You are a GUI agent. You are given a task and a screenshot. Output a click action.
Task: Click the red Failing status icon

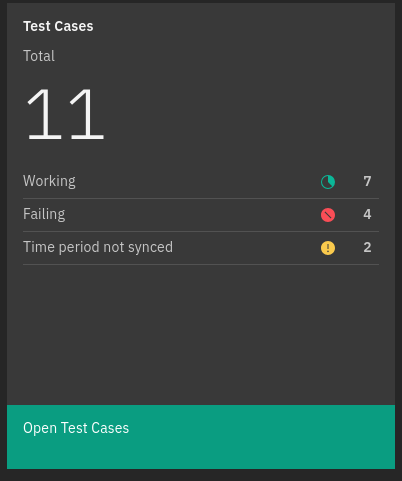[x=328, y=215]
